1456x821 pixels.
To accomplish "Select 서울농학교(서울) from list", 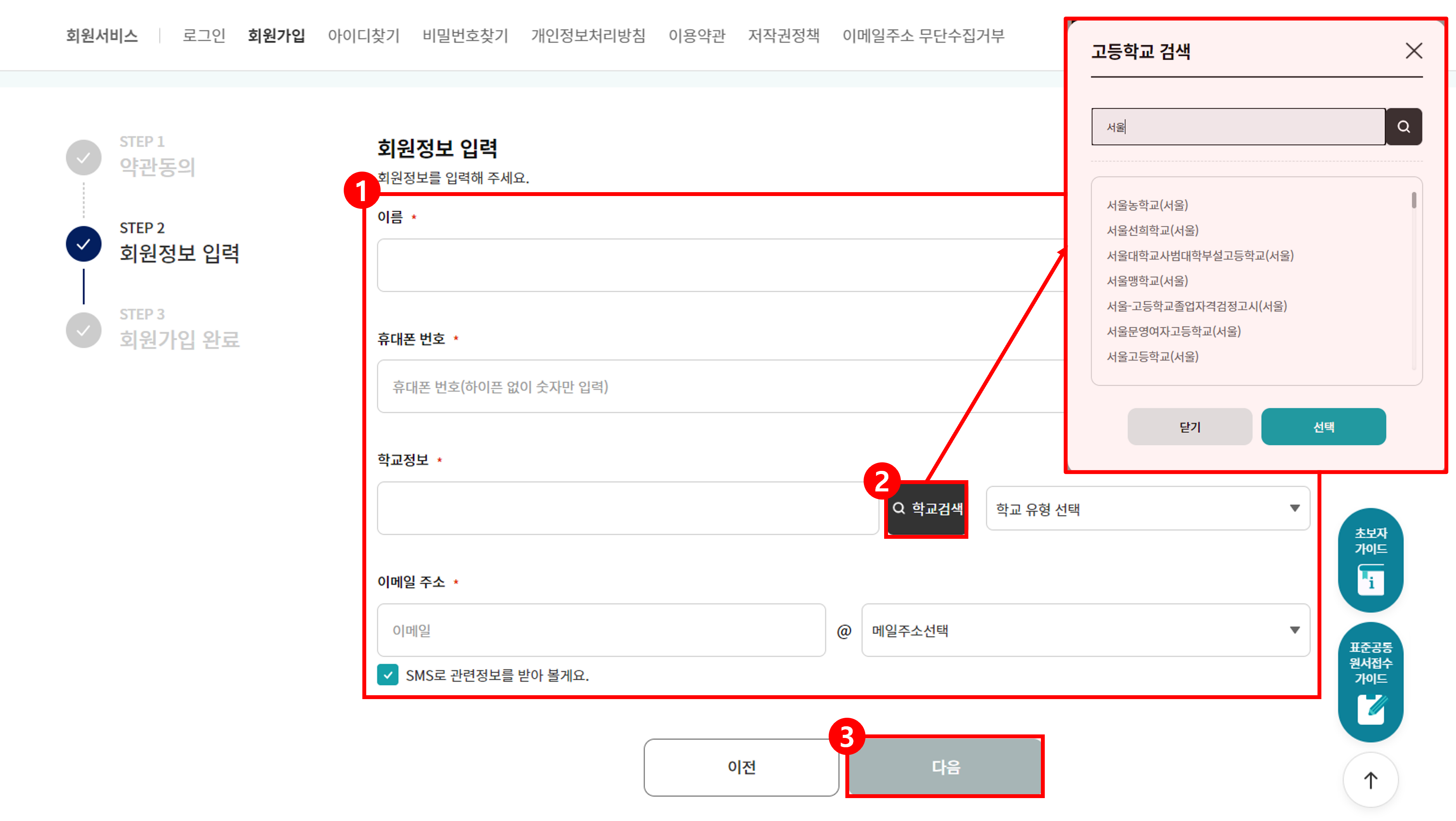I will pos(1148,205).
